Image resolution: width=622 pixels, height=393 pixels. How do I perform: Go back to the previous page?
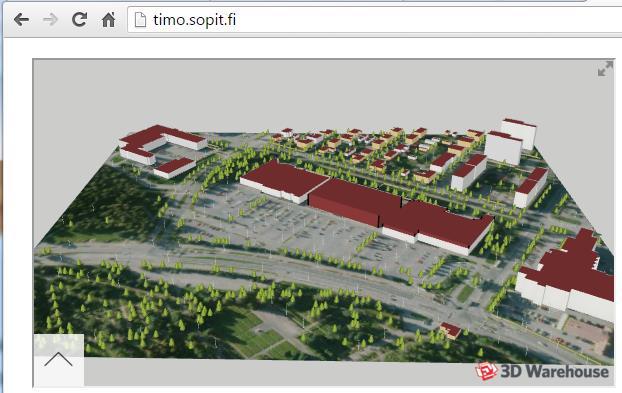click(x=21, y=19)
